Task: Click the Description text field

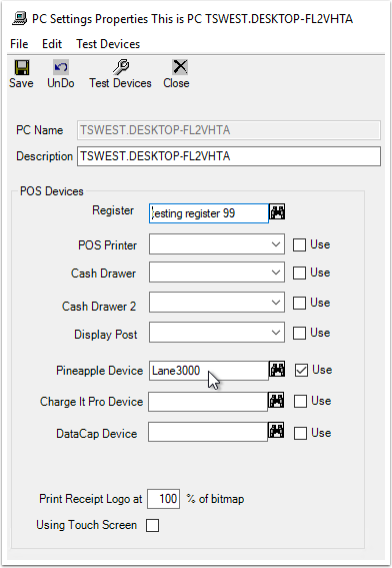Action: coord(229,156)
